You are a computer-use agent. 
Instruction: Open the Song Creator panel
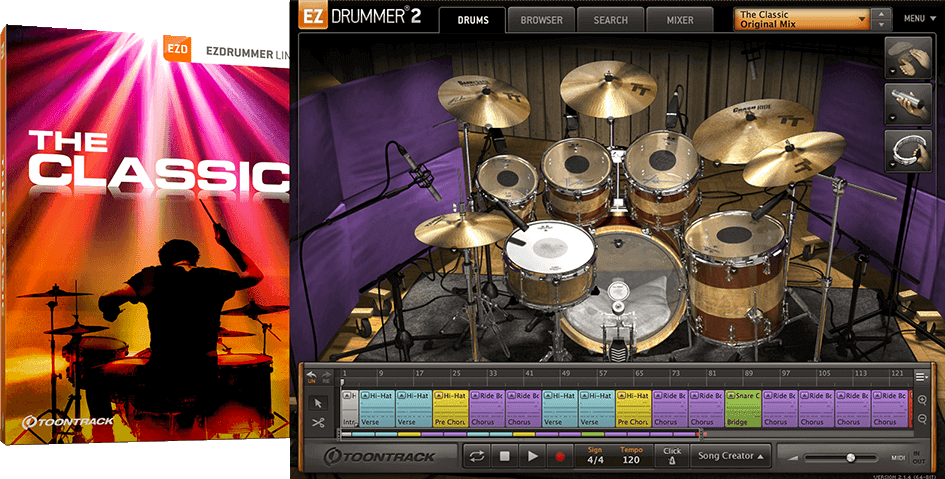pyautogui.click(x=730, y=456)
